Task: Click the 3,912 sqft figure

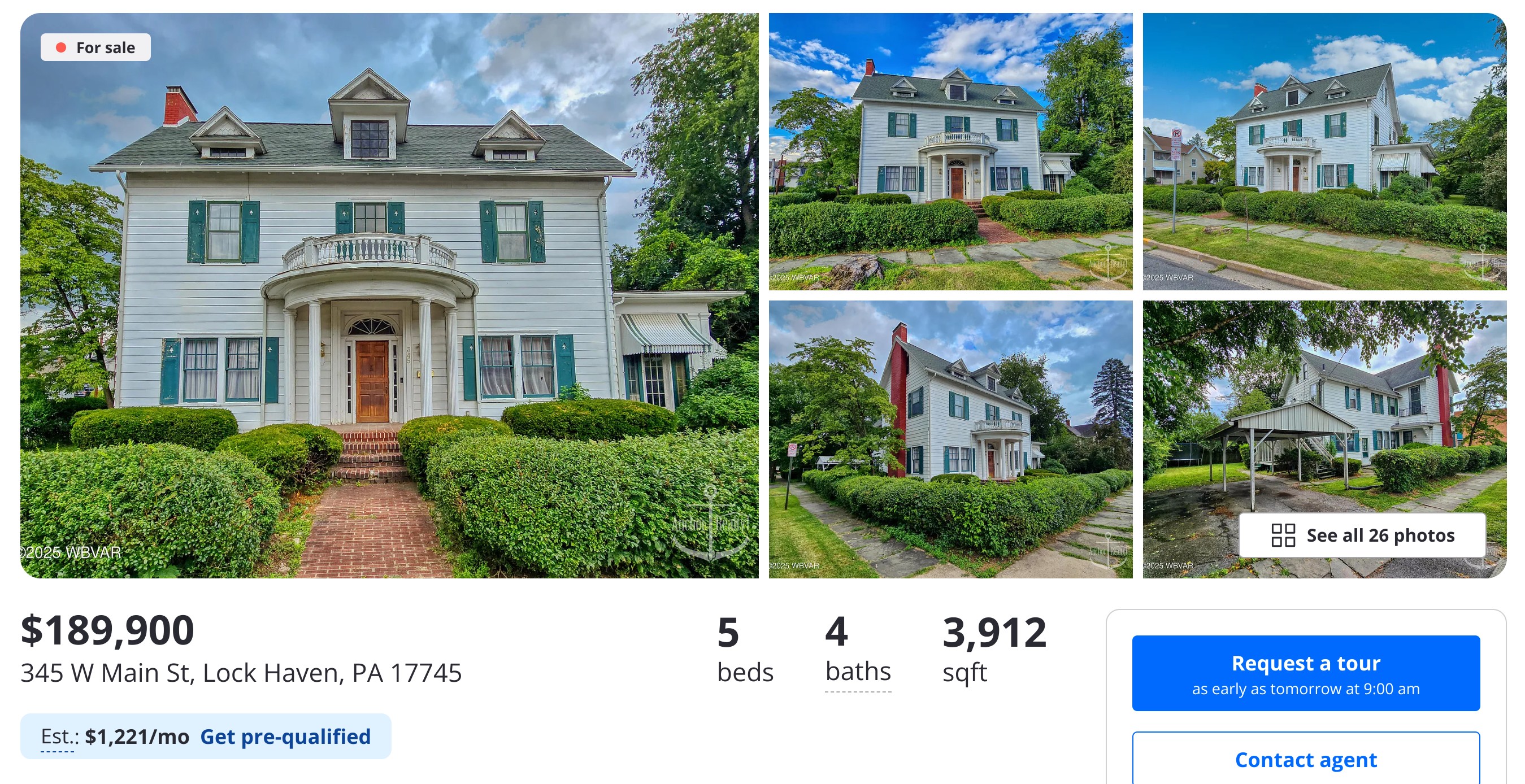Action: [x=994, y=649]
